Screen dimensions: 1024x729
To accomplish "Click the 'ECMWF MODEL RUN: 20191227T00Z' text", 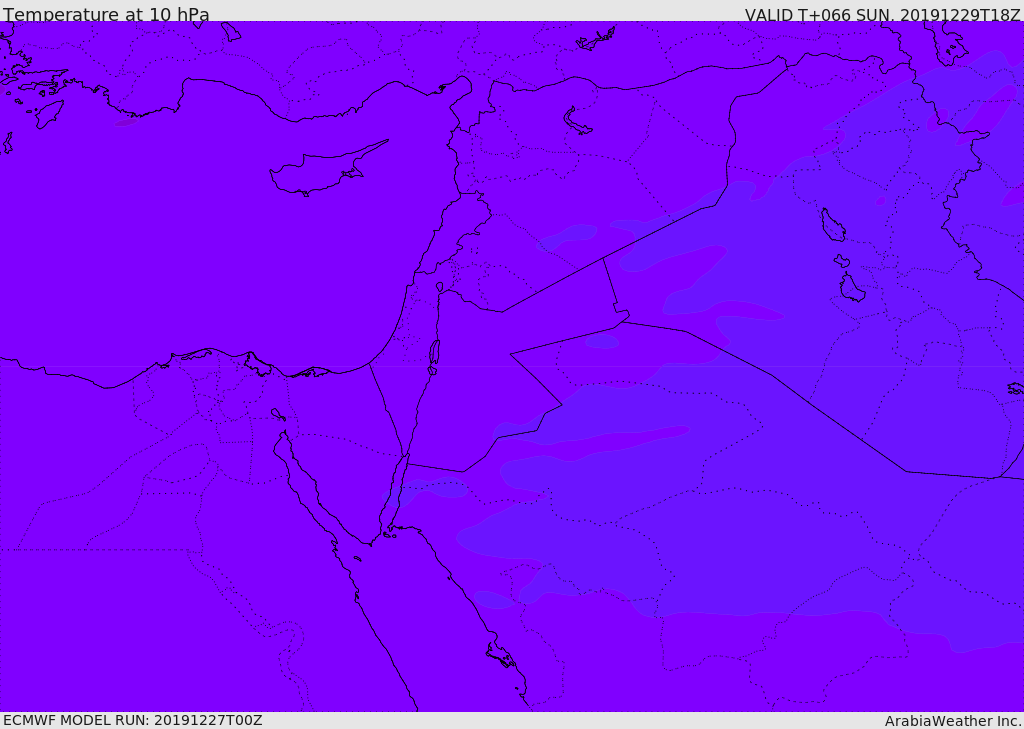I will click(x=133, y=720).
